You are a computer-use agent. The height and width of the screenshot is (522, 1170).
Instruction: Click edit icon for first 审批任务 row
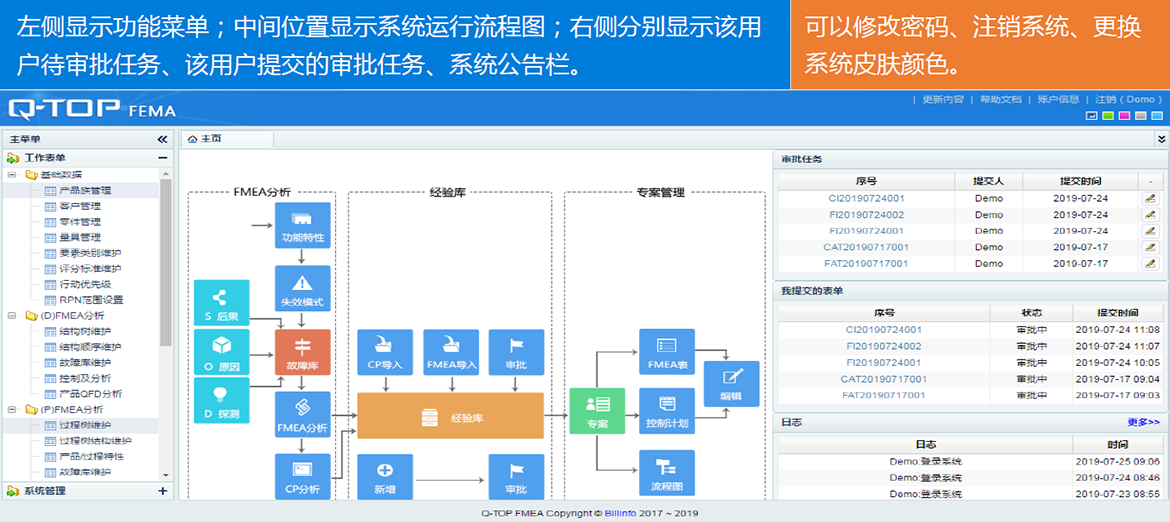[x=1150, y=199]
